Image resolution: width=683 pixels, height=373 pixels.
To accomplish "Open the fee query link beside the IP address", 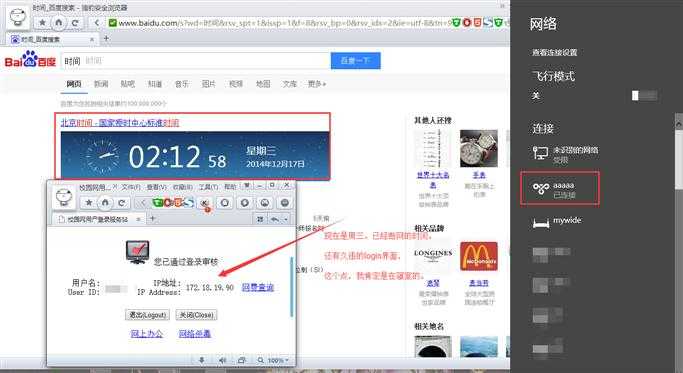I will pyautogui.click(x=257, y=288).
